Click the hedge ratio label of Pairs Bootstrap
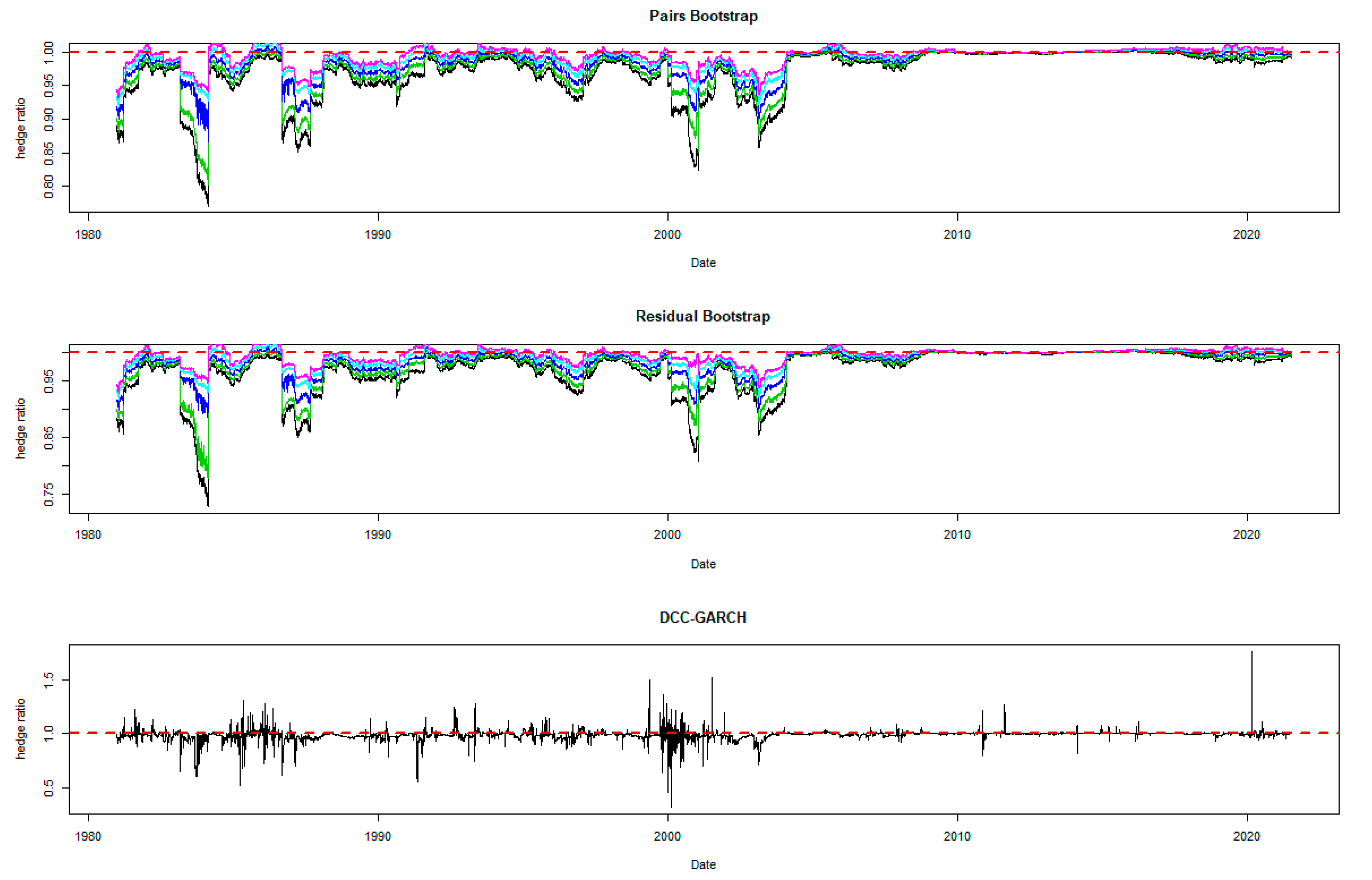This screenshot has height=880, width=1372. click(21, 128)
